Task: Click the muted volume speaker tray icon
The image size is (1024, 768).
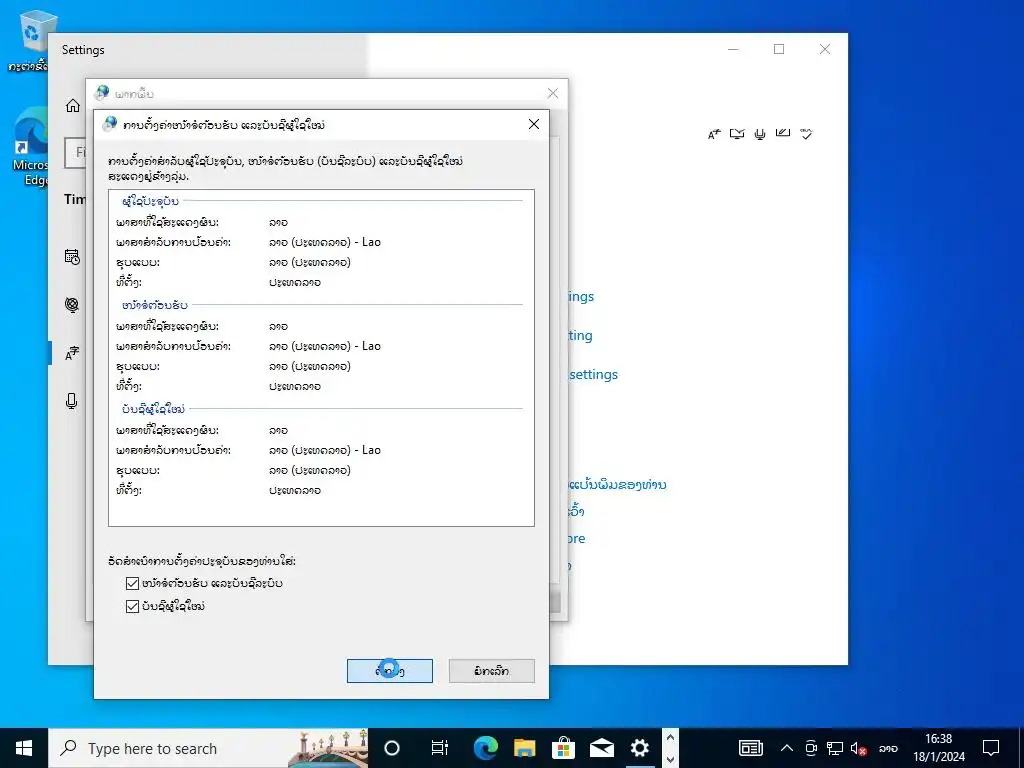Action: [x=857, y=748]
